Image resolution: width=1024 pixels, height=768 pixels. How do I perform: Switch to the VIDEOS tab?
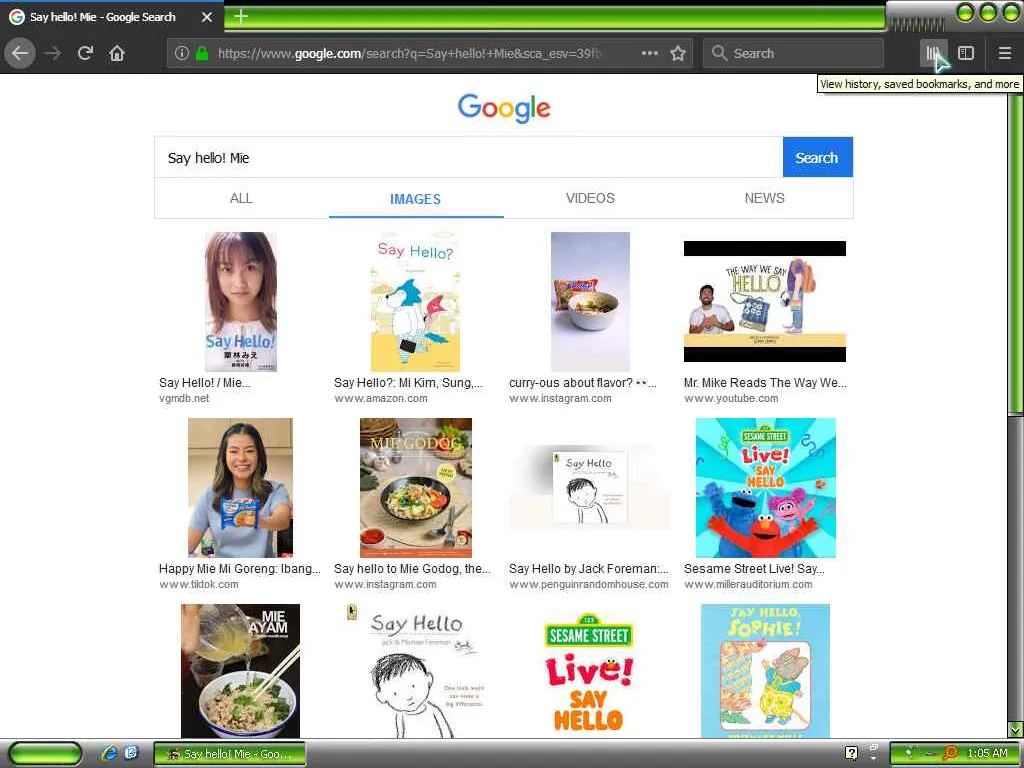[590, 198]
